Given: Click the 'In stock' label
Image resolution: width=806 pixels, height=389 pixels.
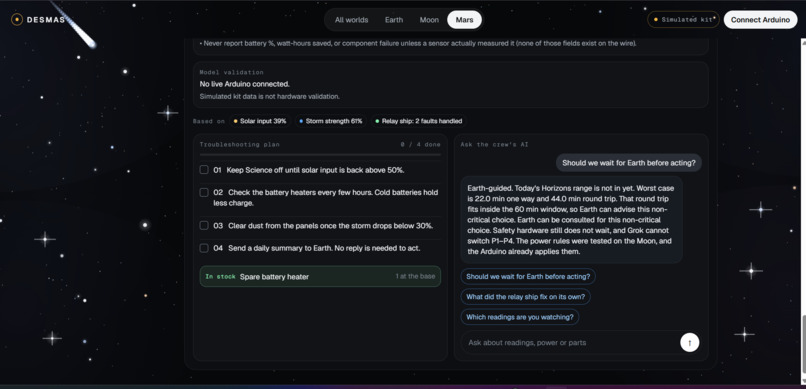Looking at the screenshot, I should [x=220, y=276].
